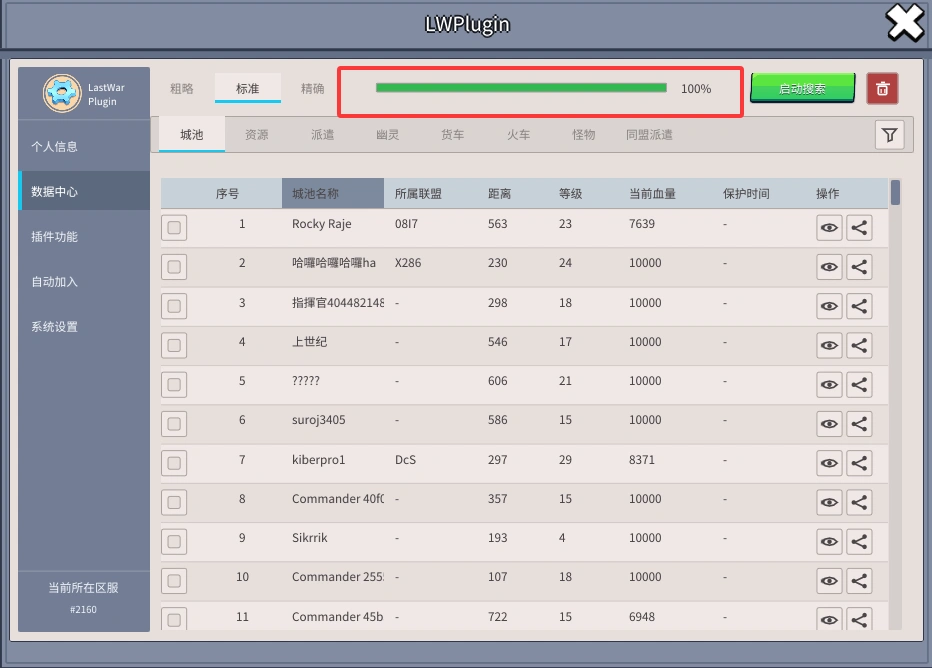Go to 自动加入 sidebar item
The image size is (932, 668).
click(x=84, y=282)
